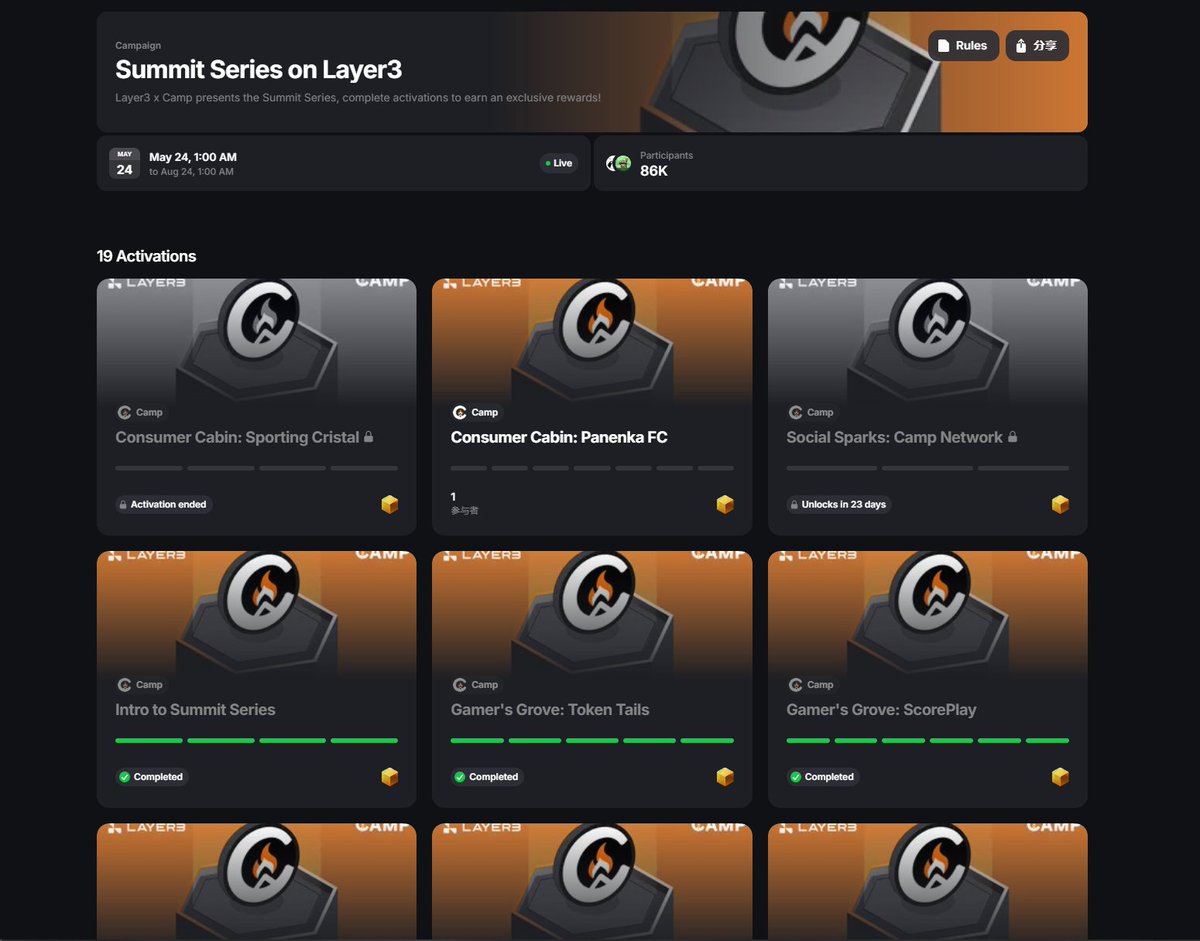Click Camp logo on ScorePlay card
Viewport: 1200px width, 941px height.
(796, 685)
